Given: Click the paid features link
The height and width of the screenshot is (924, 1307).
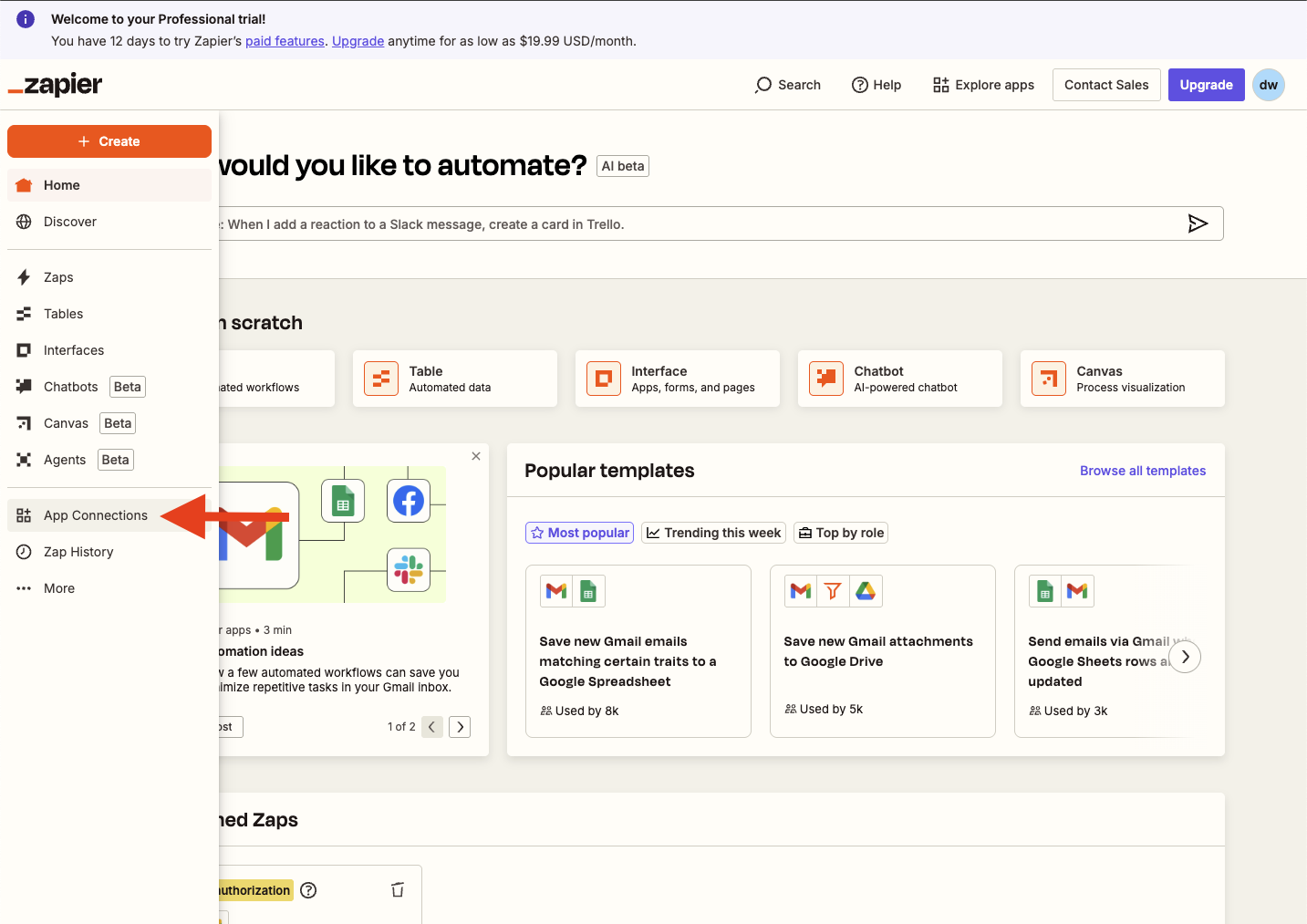Looking at the screenshot, I should point(285,41).
